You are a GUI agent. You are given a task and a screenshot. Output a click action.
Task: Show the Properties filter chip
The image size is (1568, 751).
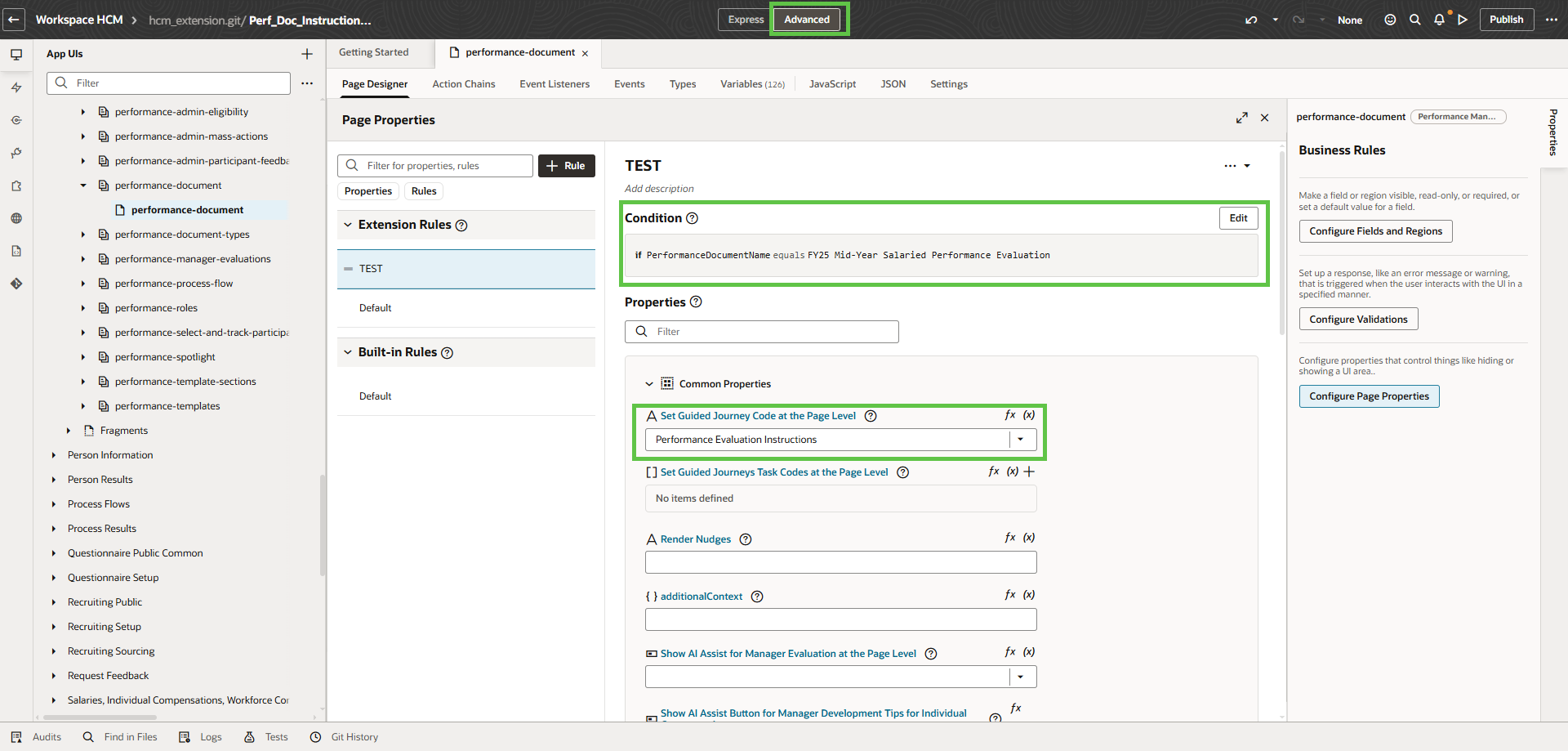click(368, 191)
